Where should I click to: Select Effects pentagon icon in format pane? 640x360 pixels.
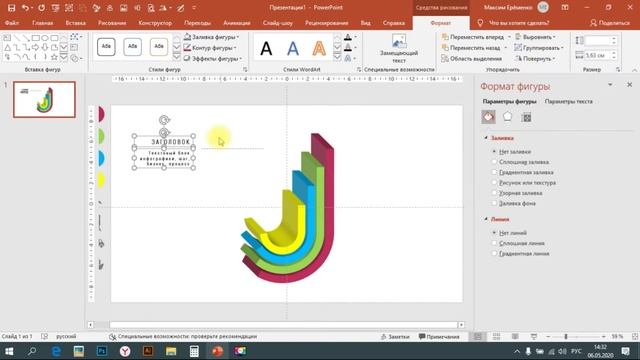[507, 117]
